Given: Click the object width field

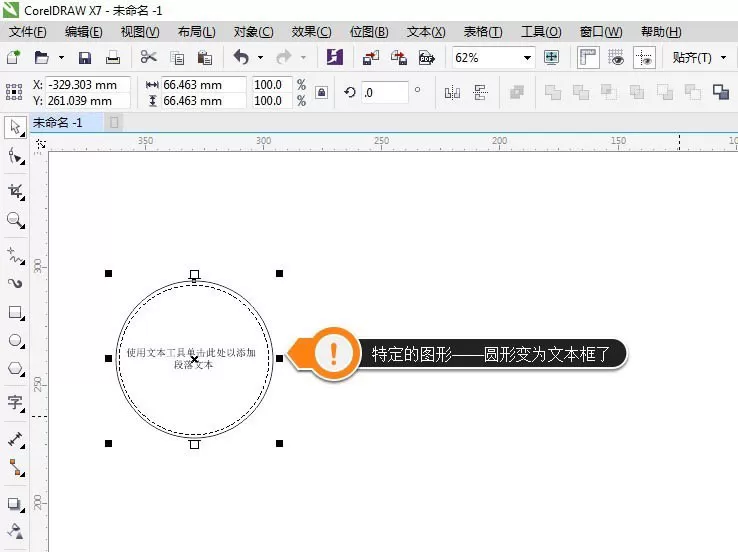Looking at the screenshot, I should (203, 85).
